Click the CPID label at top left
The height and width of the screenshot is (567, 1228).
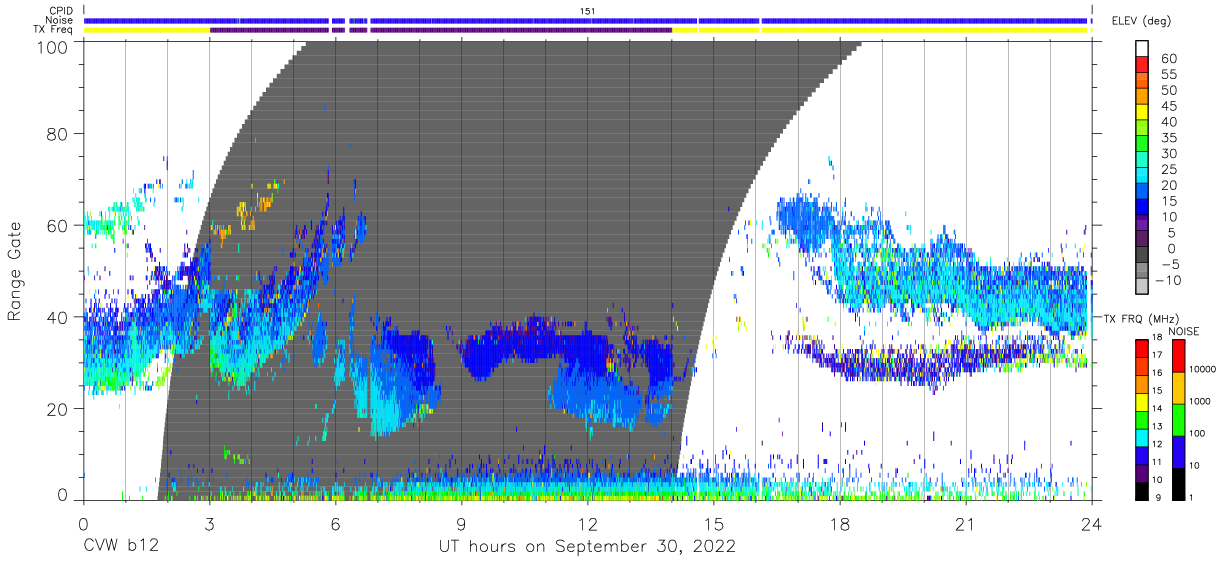[x=61, y=11]
